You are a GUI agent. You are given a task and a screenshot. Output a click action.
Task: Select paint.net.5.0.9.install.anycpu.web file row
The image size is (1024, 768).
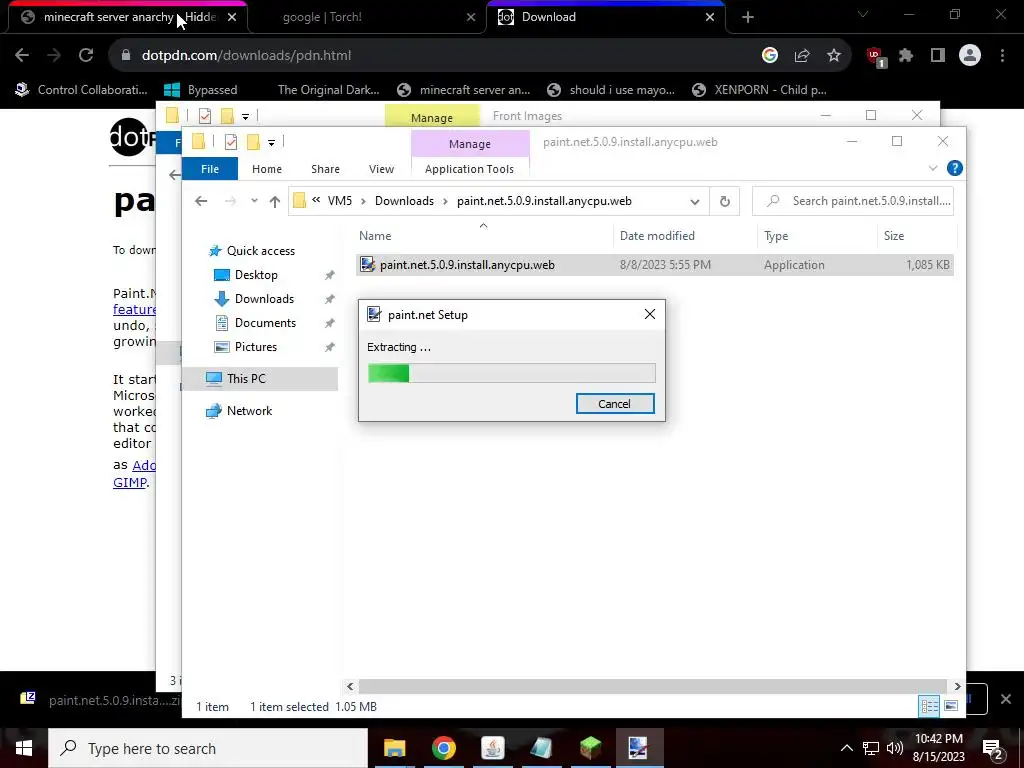click(x=654, y=264)
